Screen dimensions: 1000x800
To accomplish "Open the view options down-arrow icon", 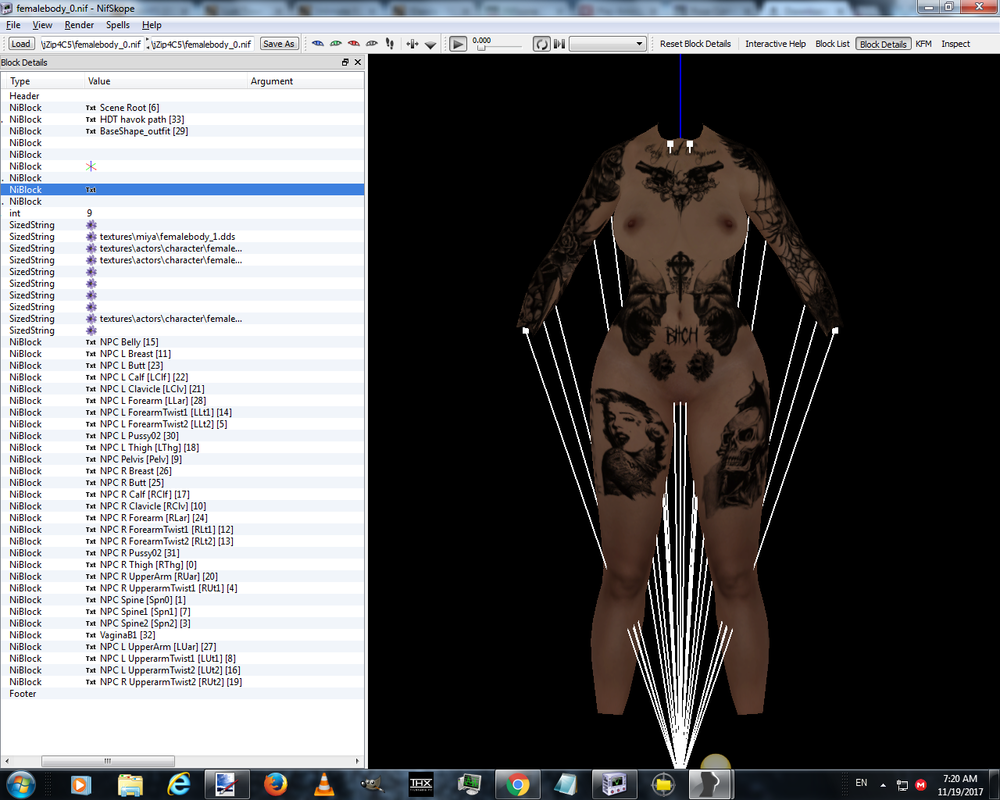I will tap(430, 45).
